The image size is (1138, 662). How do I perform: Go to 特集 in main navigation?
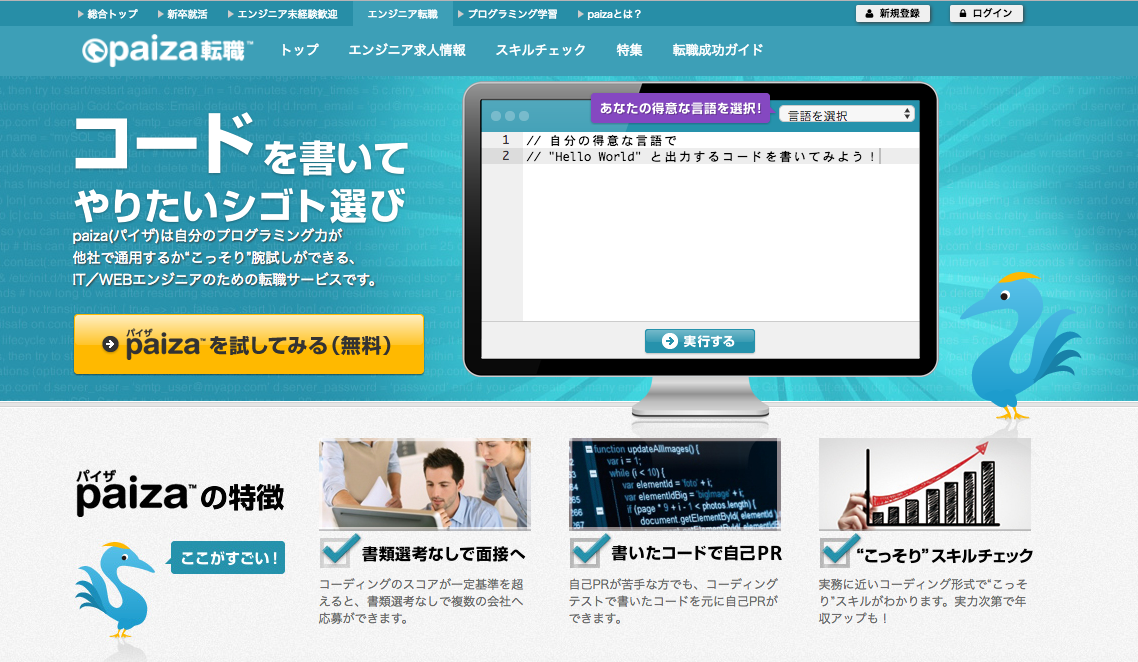pos(629,50)
